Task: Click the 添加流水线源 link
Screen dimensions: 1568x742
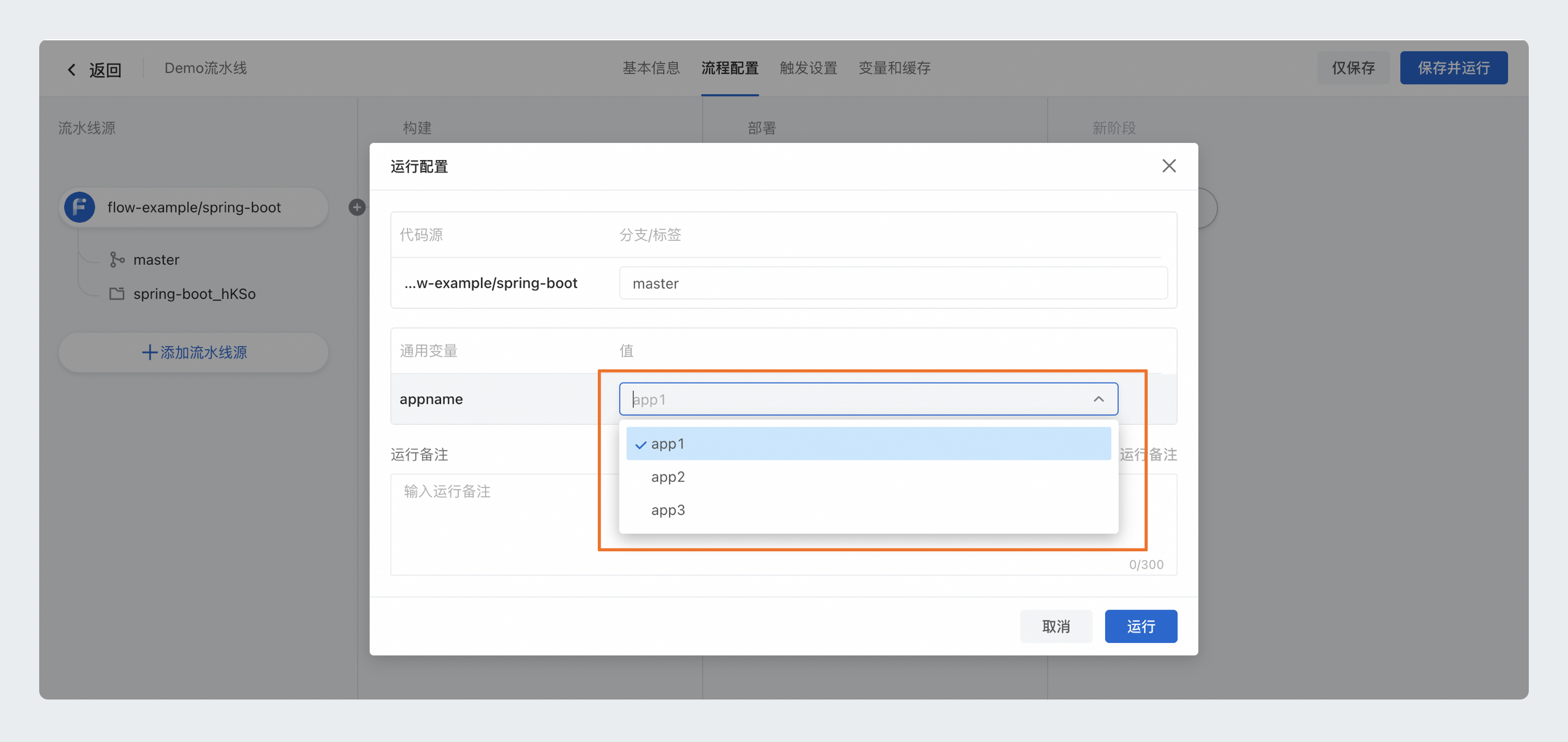Action: (x=194, y=352)
